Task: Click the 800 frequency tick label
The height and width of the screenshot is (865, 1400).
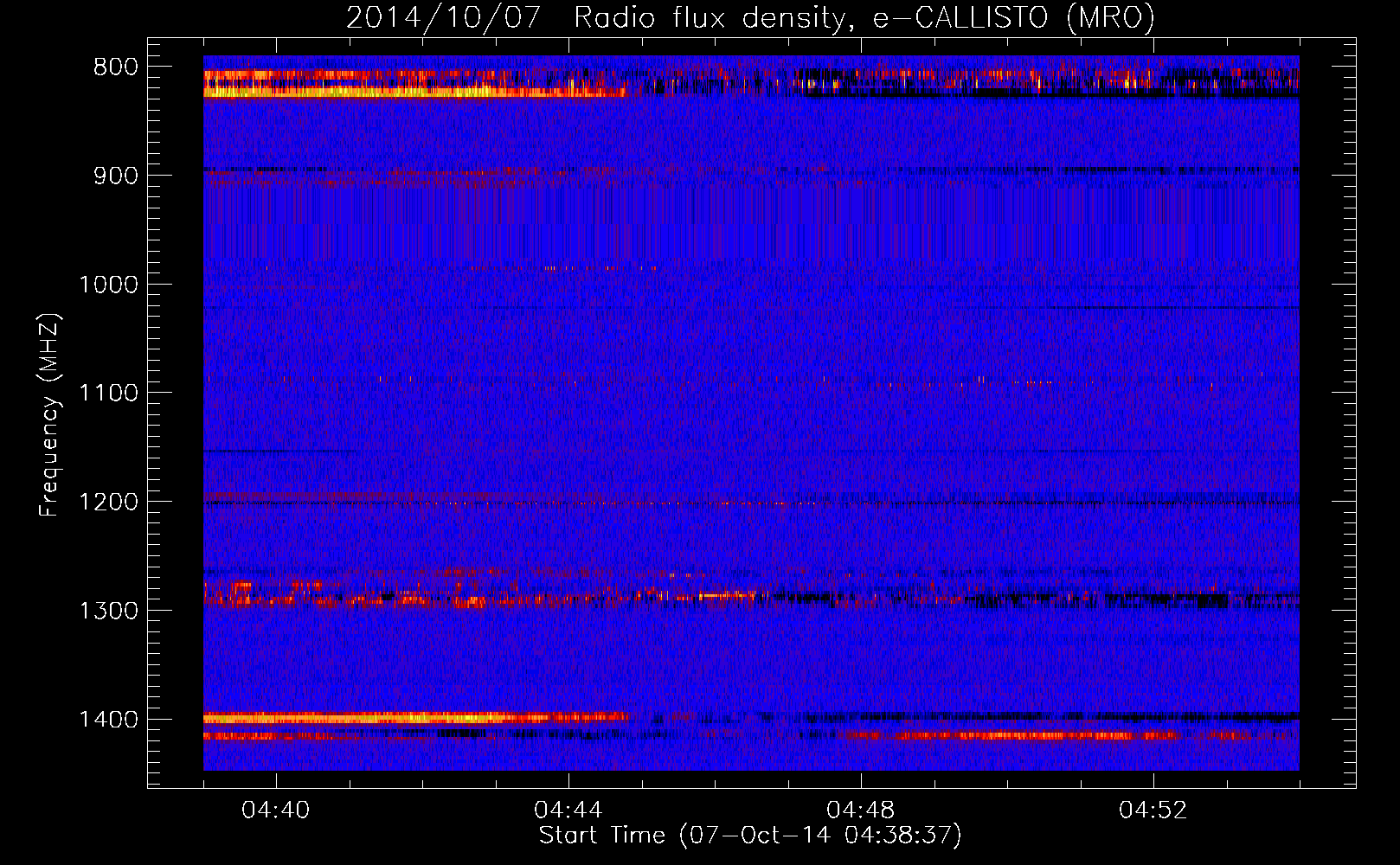Action: pyautogui.click(x=116, y=67)
